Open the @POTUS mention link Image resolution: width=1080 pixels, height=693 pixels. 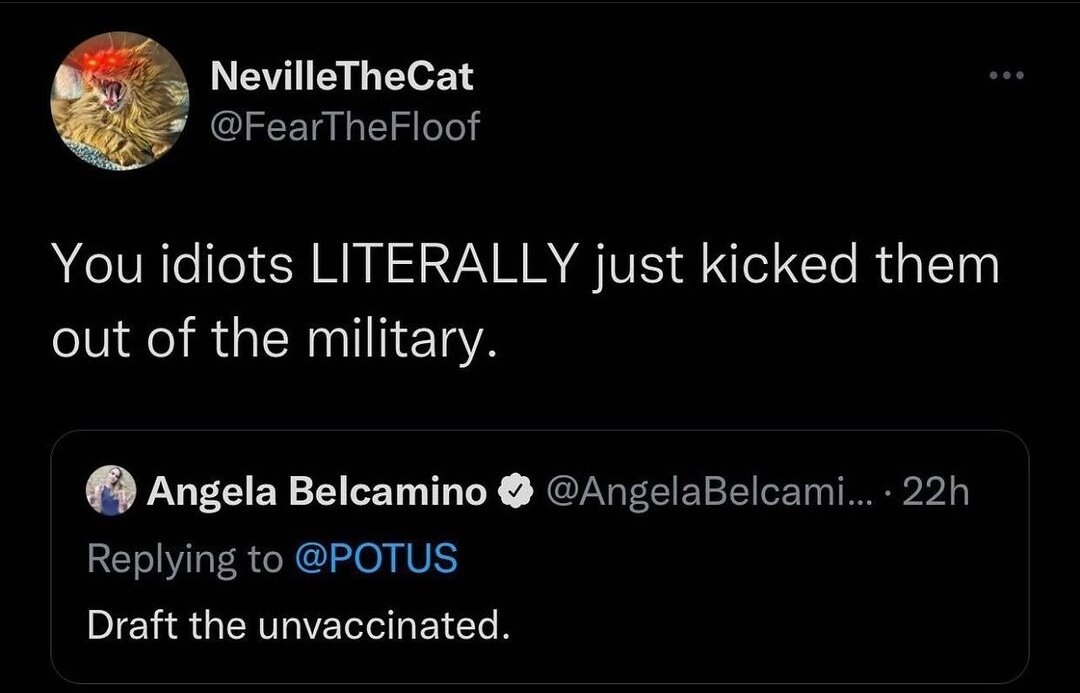click(x=378, y=559)
